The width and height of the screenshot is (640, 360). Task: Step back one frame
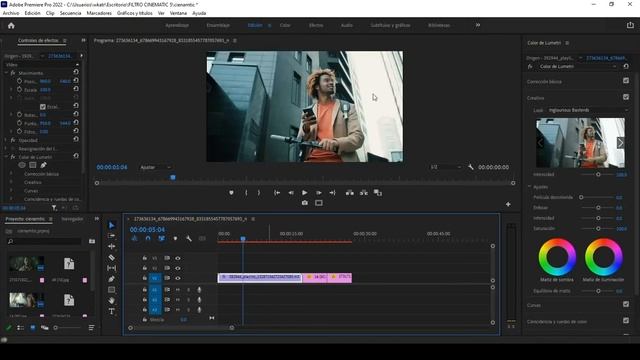coord(291,193)
